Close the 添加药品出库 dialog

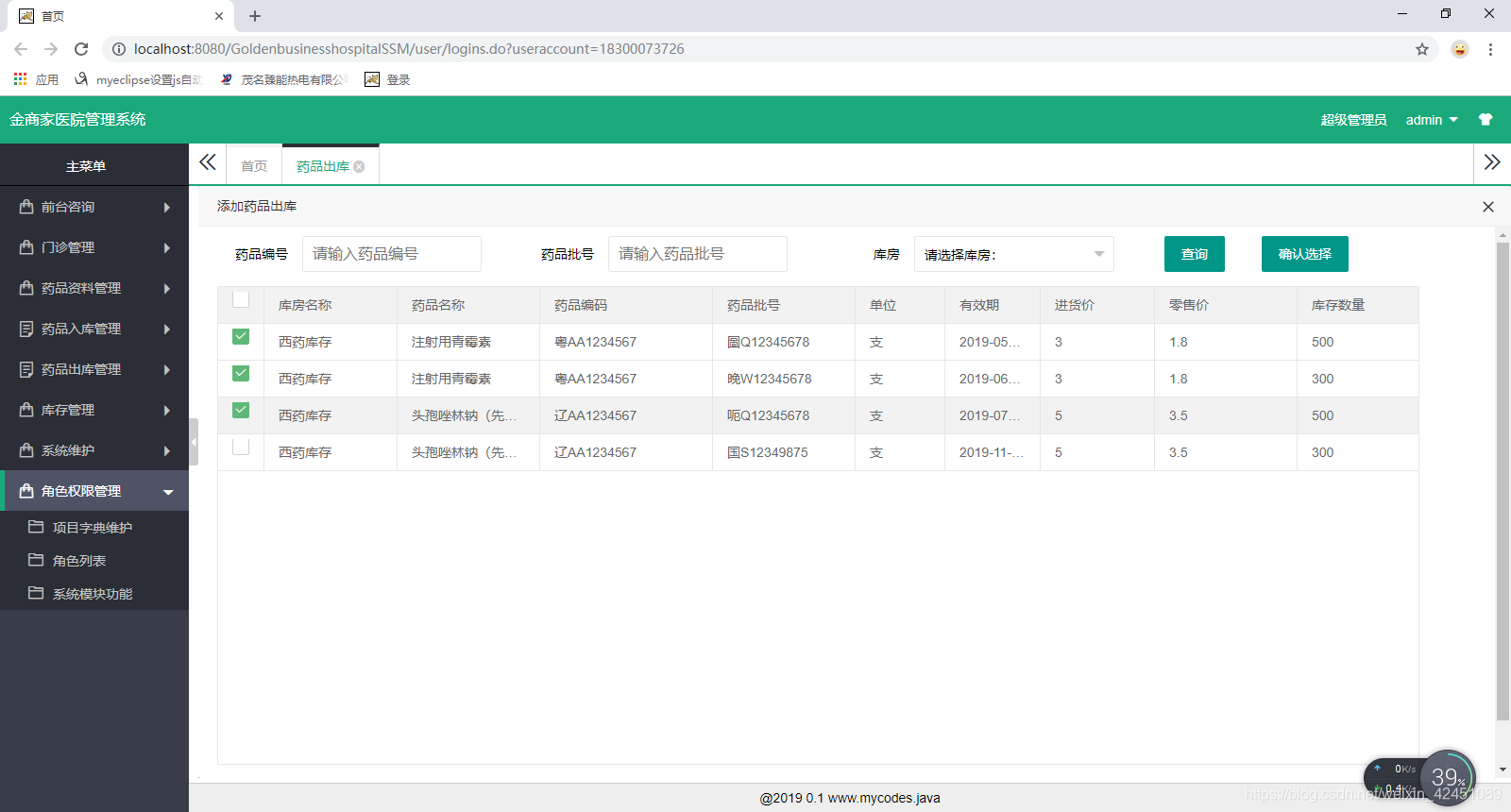point(1488,207)
